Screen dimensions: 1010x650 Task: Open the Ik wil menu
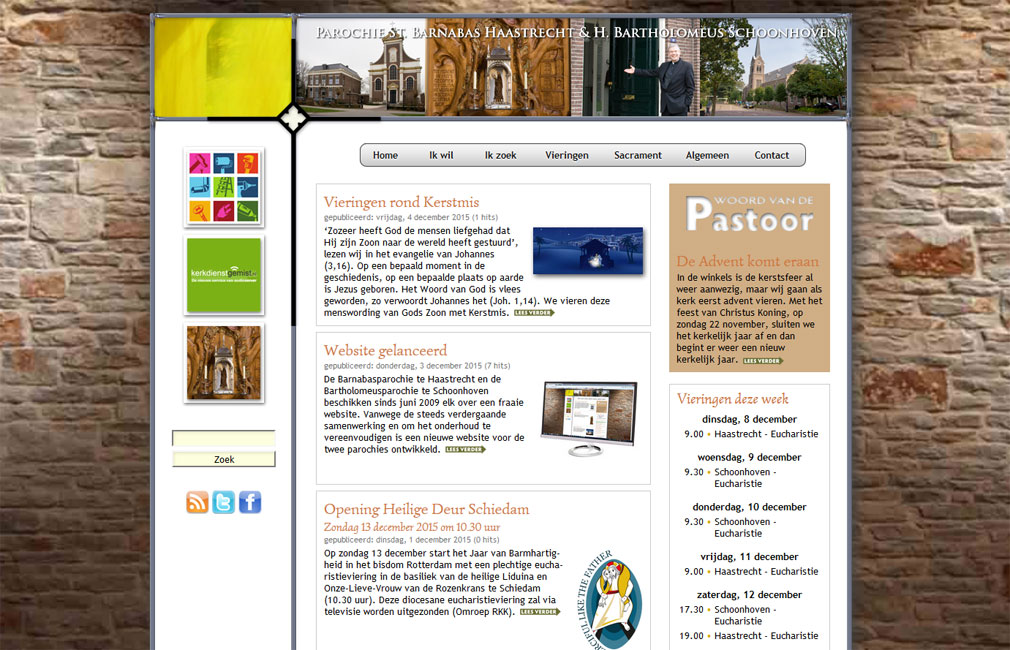coord(441,155)
